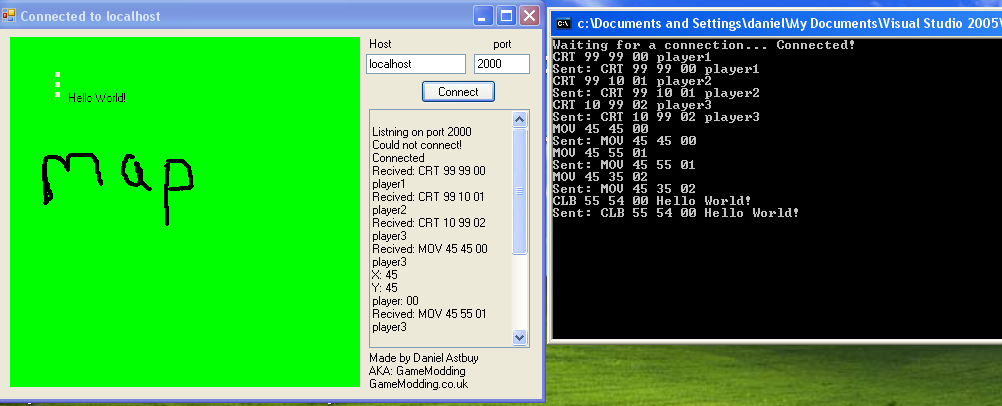
Task: Click the log's vertical scrollbar thumb
Action: pyautogui.click(x=519, y=190)
